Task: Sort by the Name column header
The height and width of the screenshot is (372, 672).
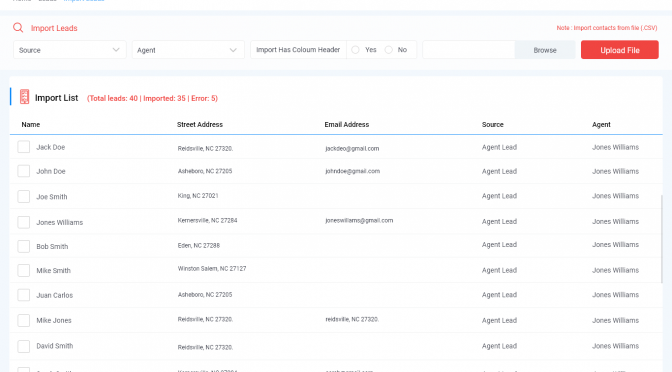Action: click(31, 124)
